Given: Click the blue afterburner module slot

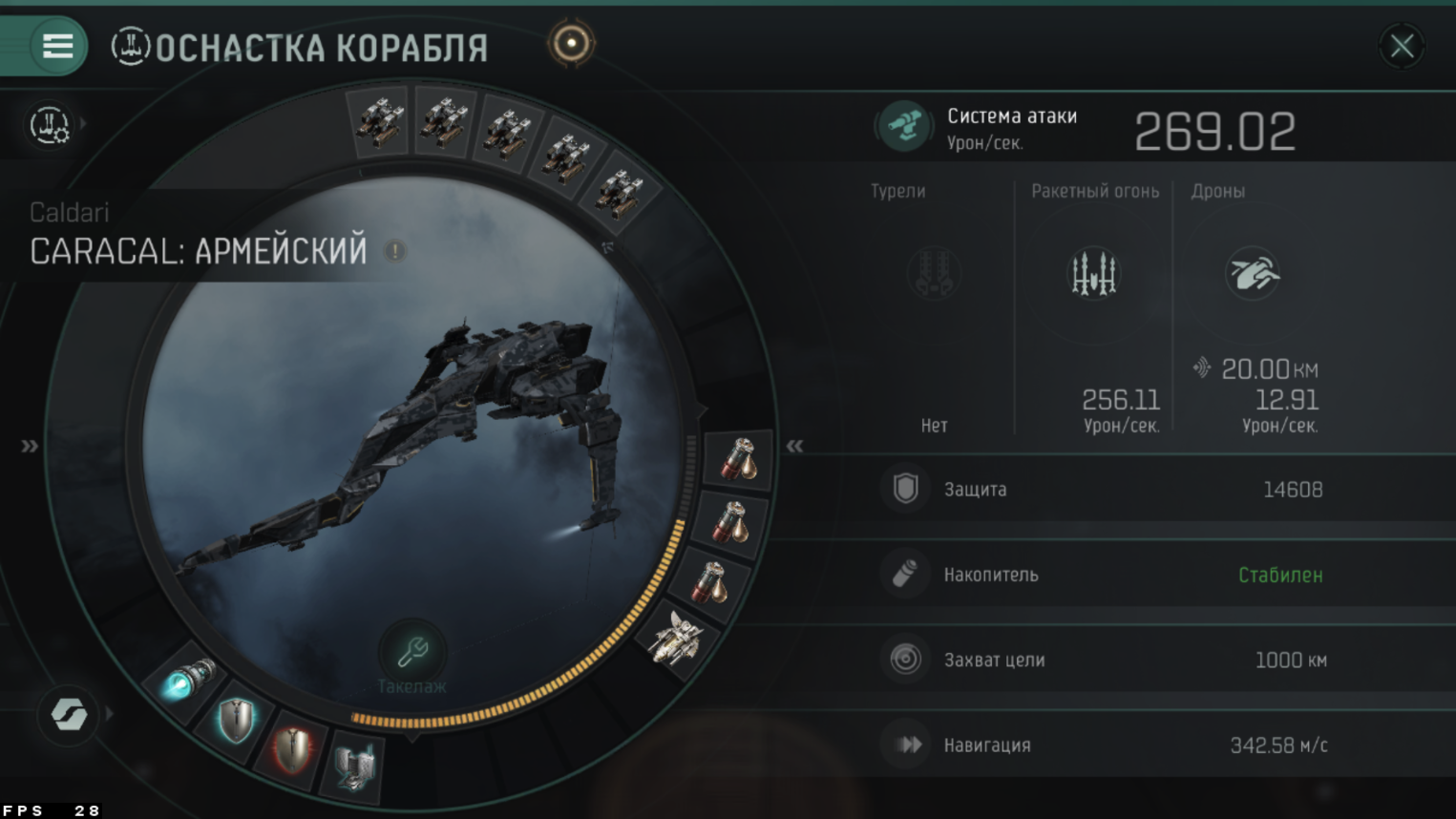Looking at the screenshot, I should click(186, 681).
